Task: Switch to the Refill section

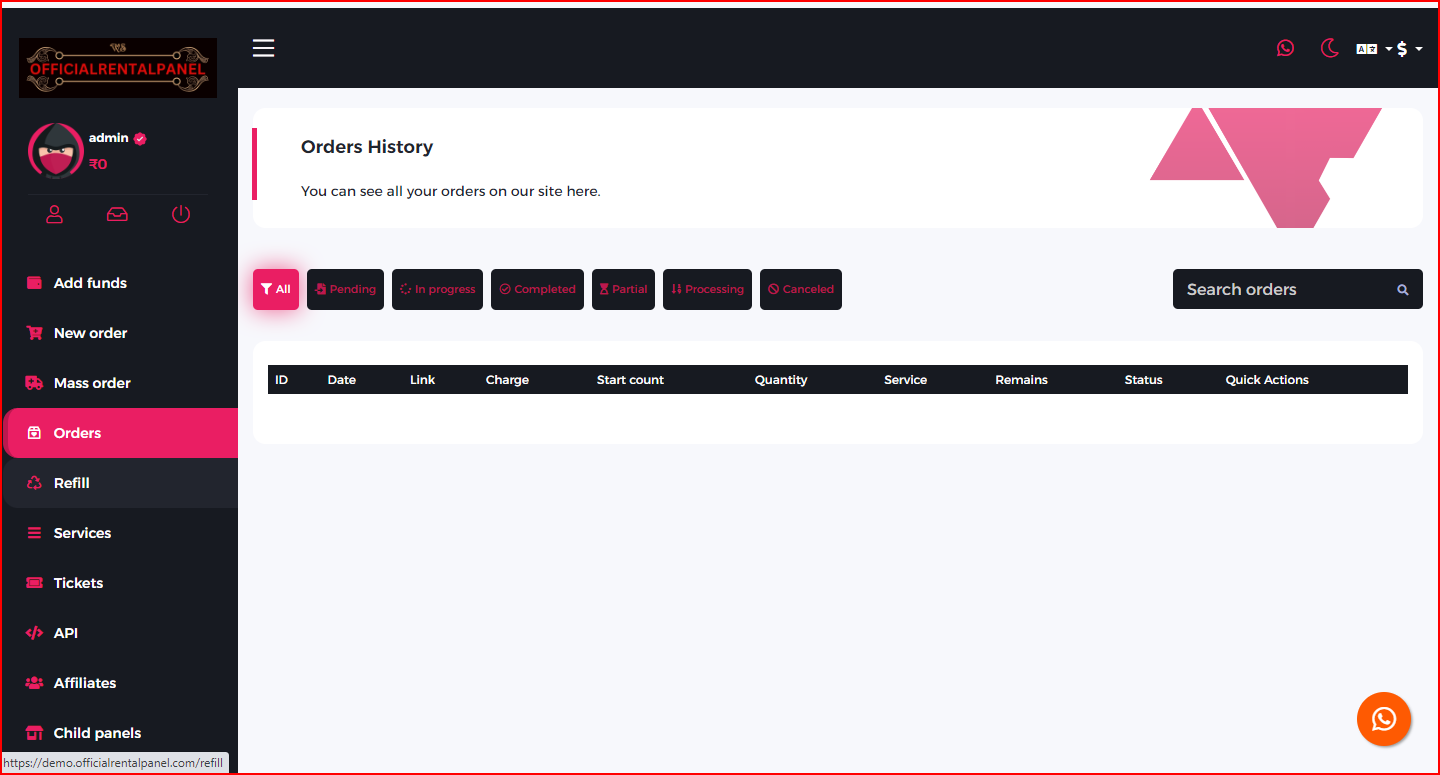Action: pyautogui.click(x=70, y=483)
